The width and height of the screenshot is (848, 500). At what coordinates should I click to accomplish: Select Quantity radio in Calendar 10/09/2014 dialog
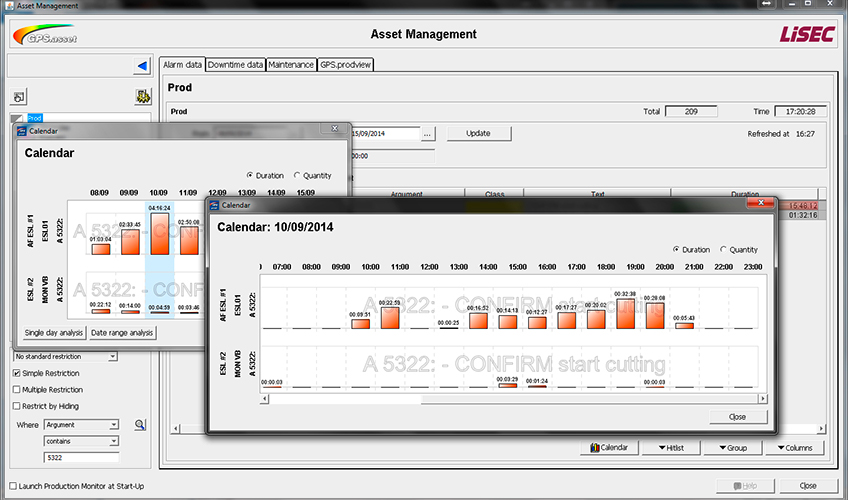(x=725, y=250)
